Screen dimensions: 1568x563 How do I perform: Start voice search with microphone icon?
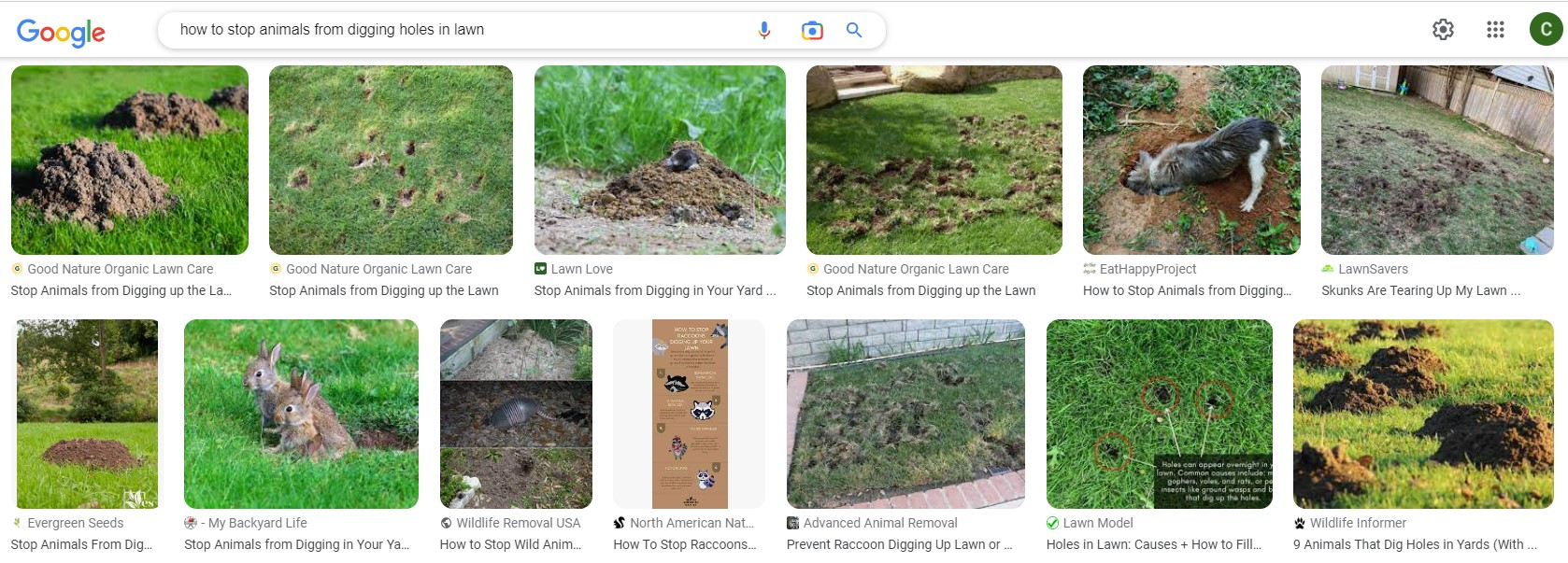click(x=764, y=30)
